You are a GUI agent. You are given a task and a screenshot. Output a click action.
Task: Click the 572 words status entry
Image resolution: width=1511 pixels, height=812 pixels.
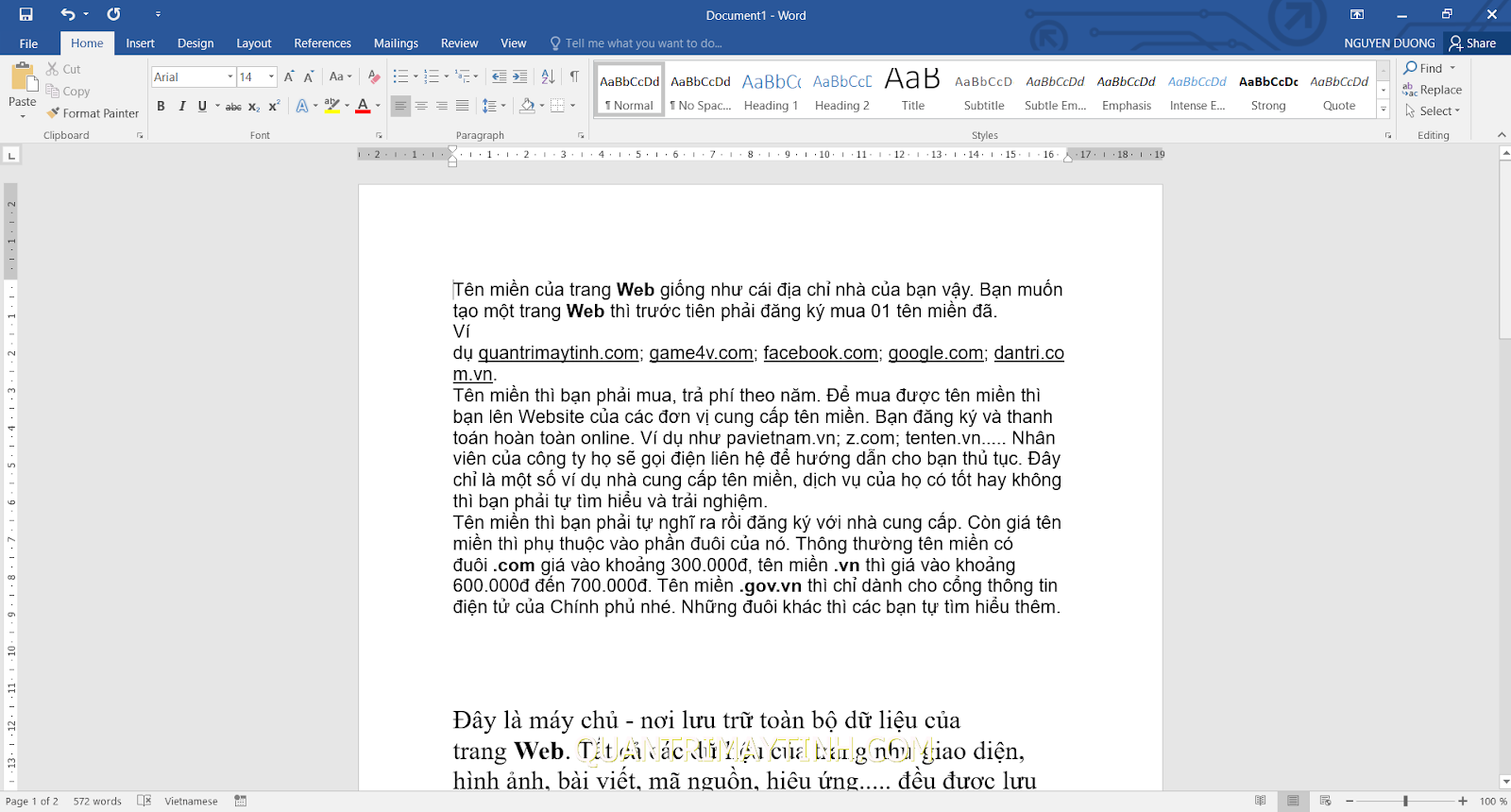pyautogui.click(x=97, y=801)
